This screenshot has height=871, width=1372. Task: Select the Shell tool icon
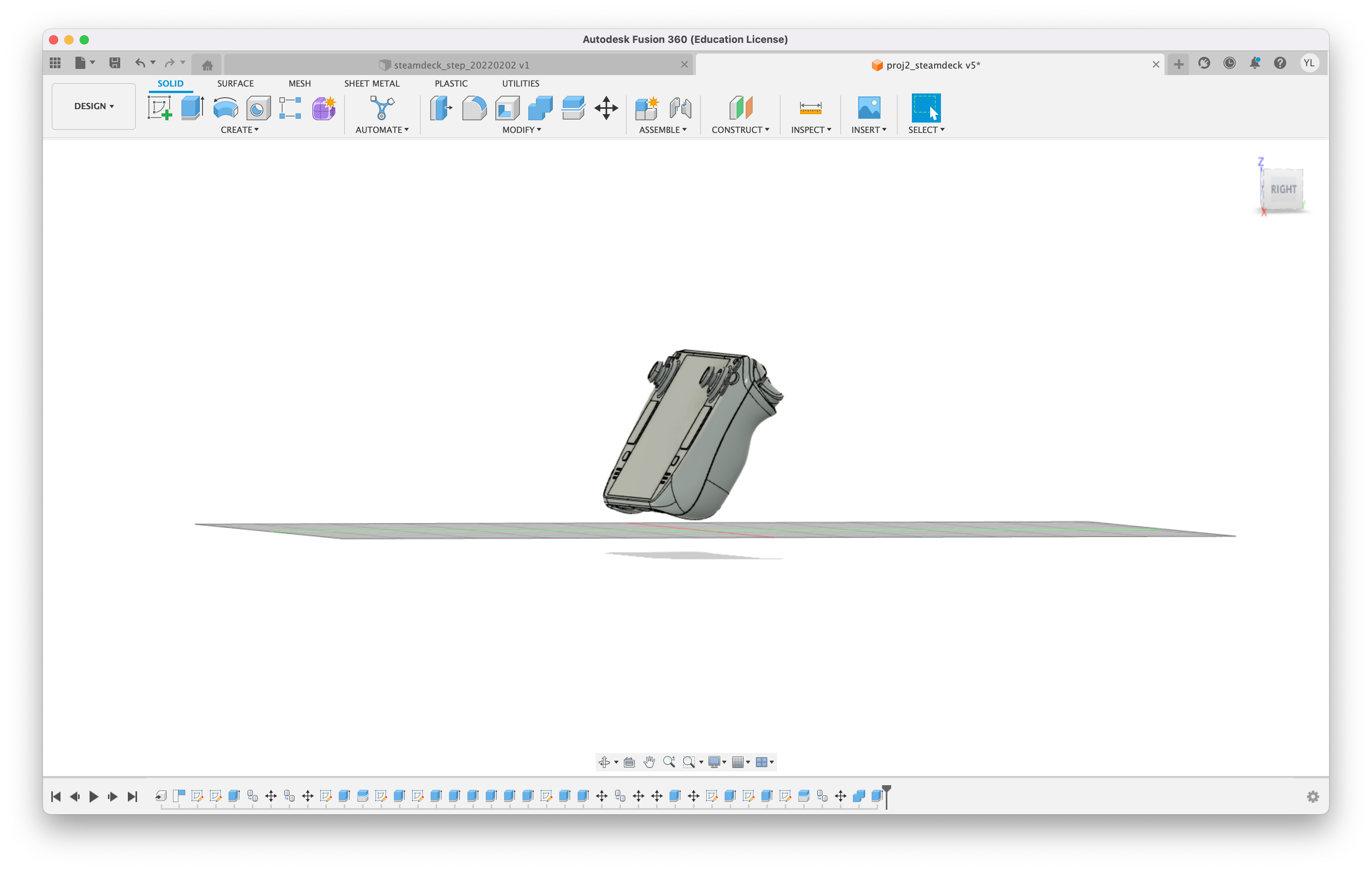(507, 108)
